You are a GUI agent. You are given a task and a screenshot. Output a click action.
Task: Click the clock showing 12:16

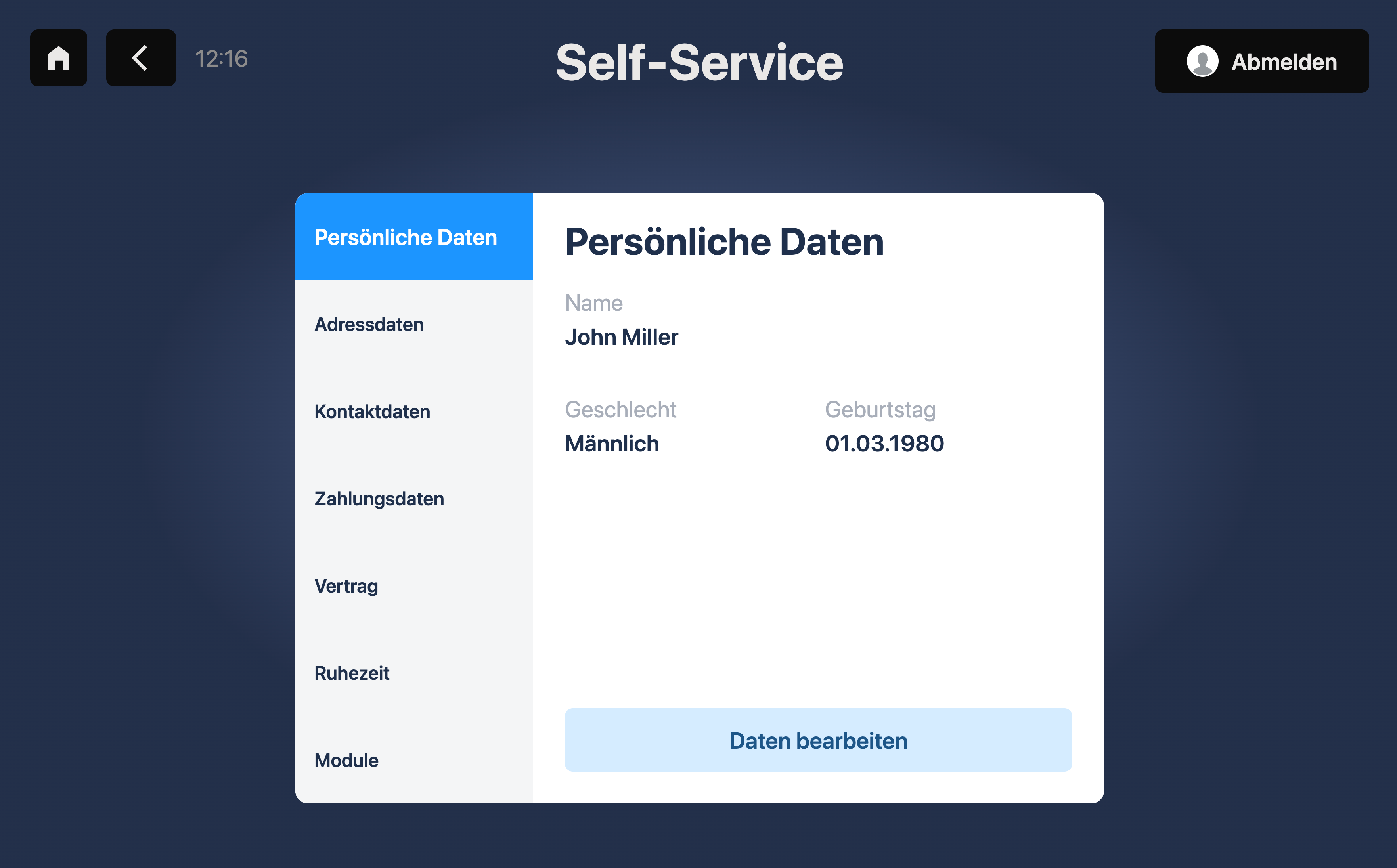pos(222,59)
